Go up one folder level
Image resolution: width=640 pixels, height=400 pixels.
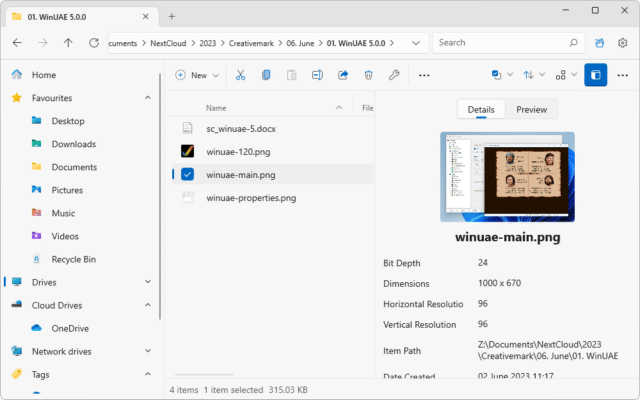tap(68, 43)
